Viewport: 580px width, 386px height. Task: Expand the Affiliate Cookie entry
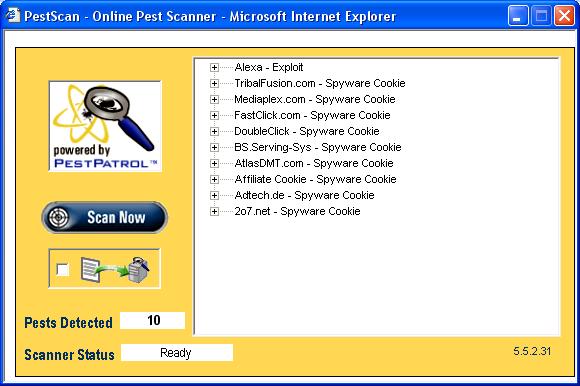pos(214,179)
